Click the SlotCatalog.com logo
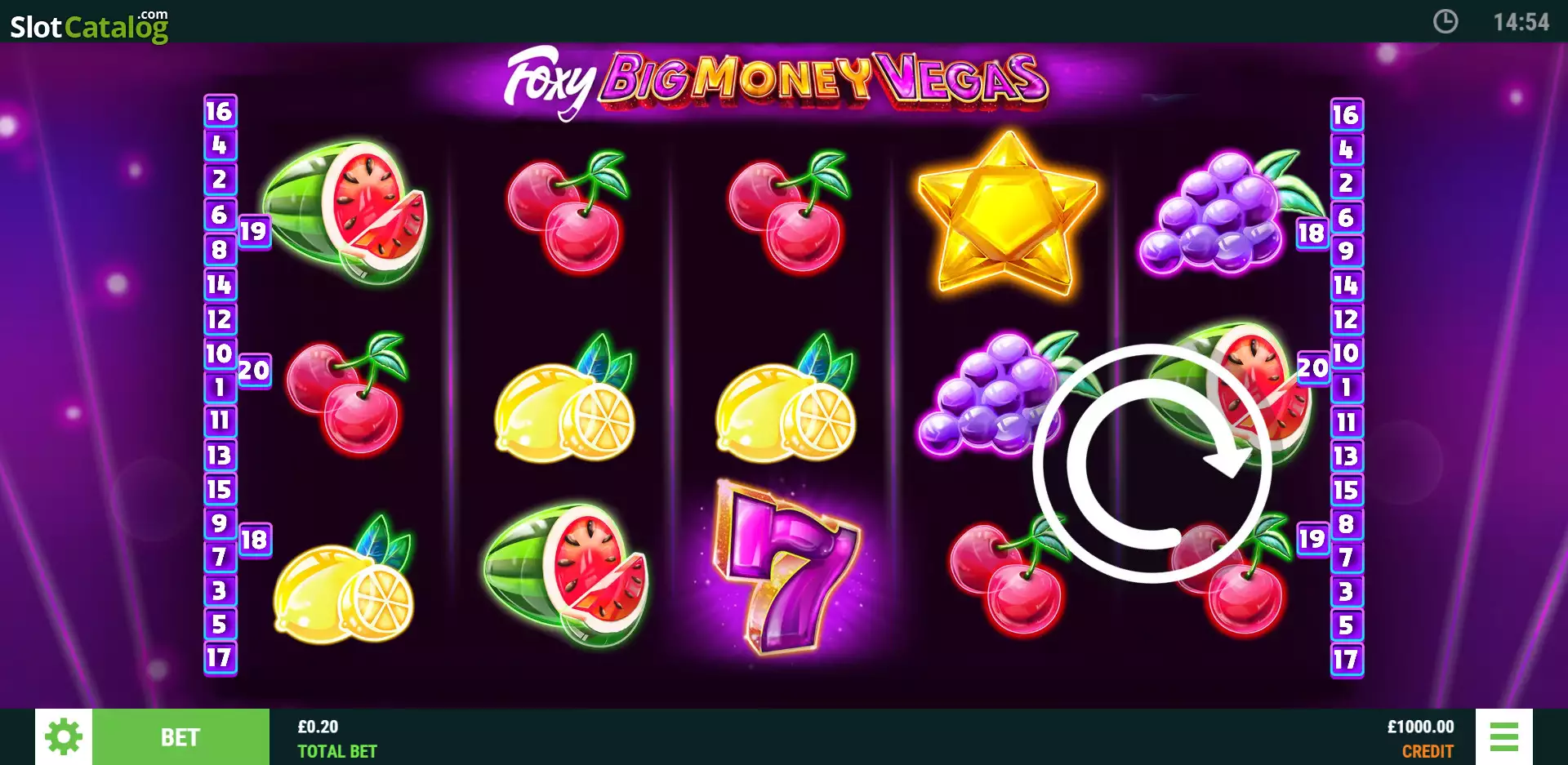This screenshot has width=1568, height=765. 89,25
